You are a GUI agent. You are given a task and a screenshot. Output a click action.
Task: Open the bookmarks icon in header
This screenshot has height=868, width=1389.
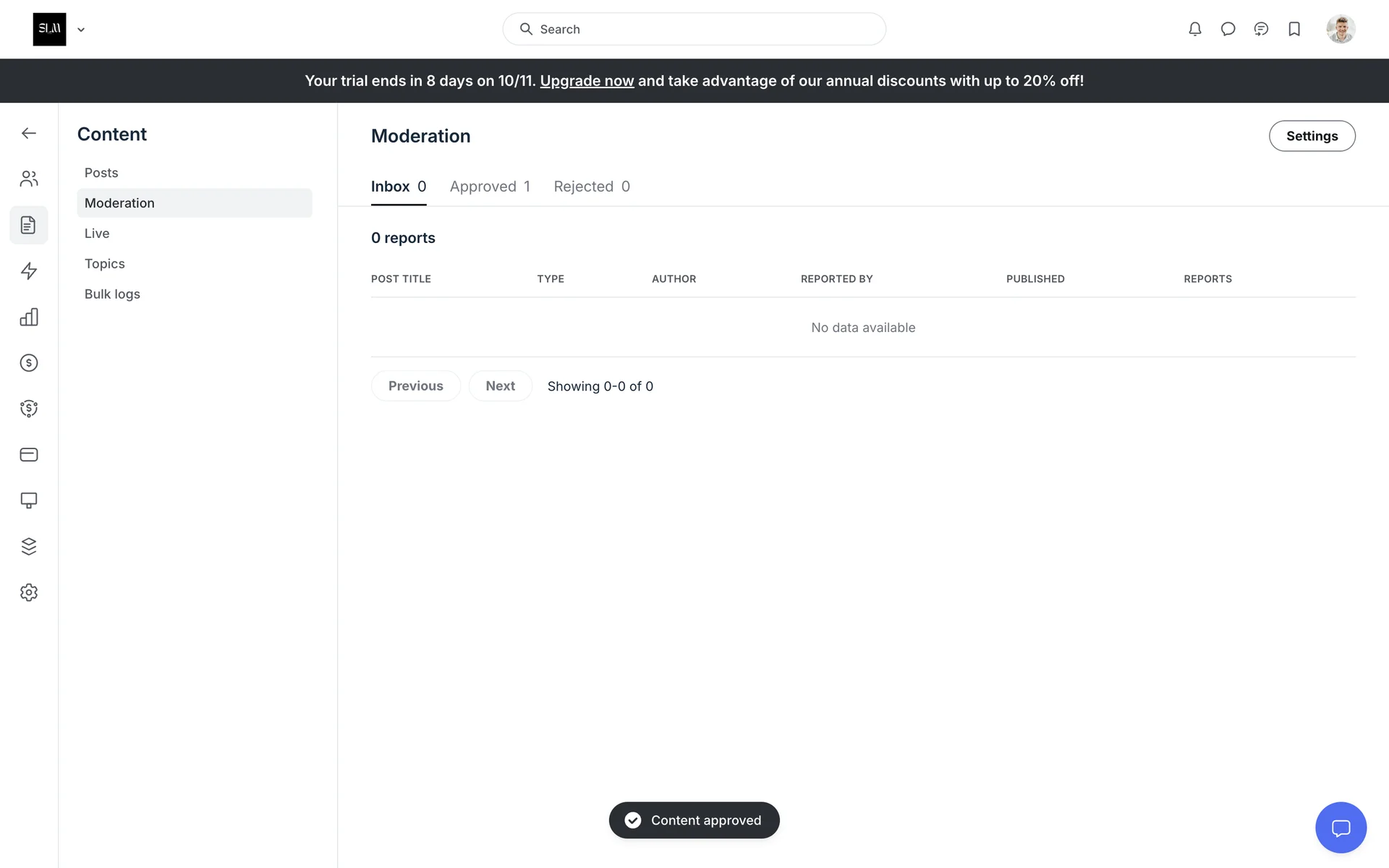coord(1294,29)
